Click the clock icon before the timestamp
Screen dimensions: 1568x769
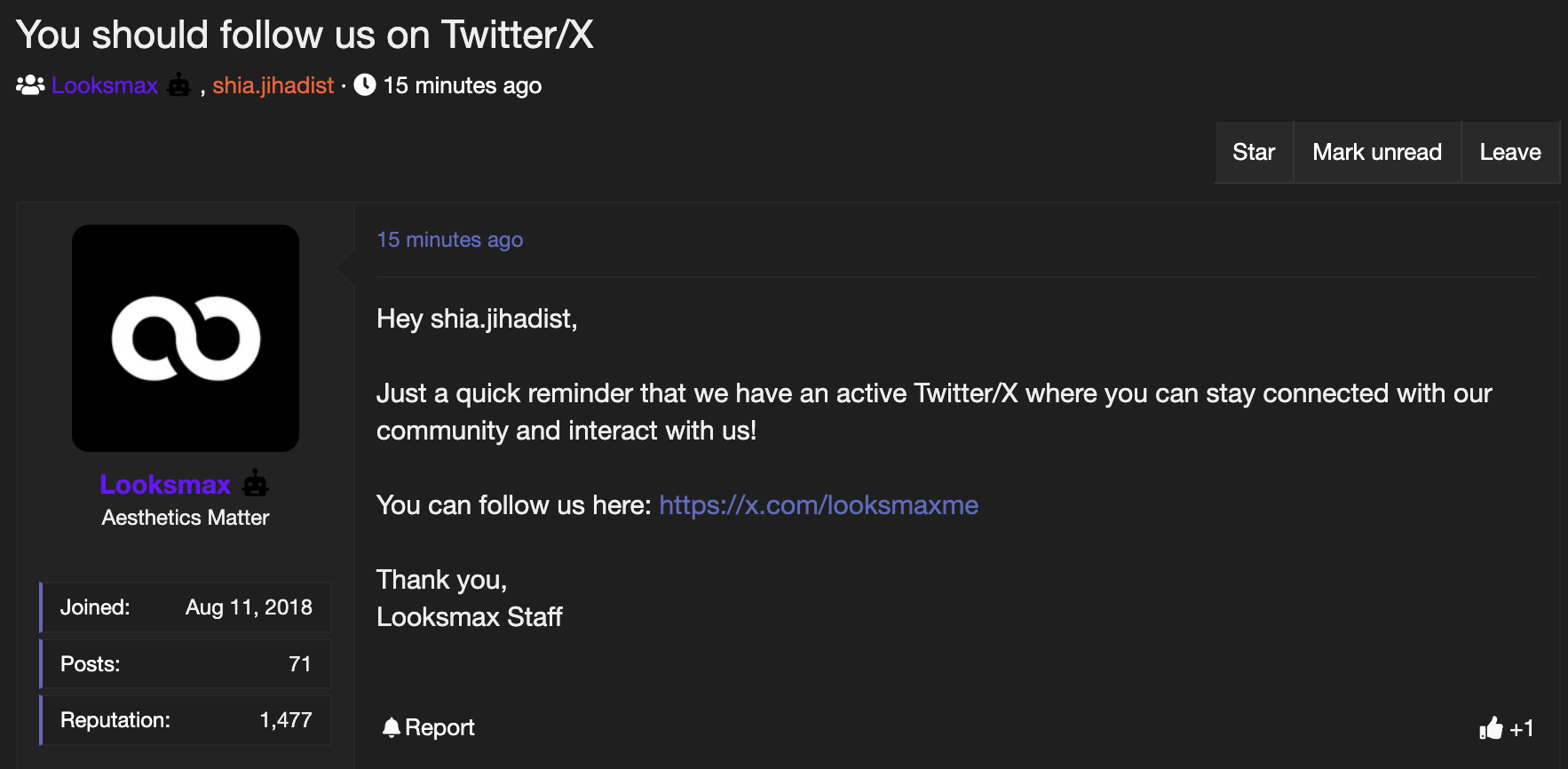coord(365,84)
